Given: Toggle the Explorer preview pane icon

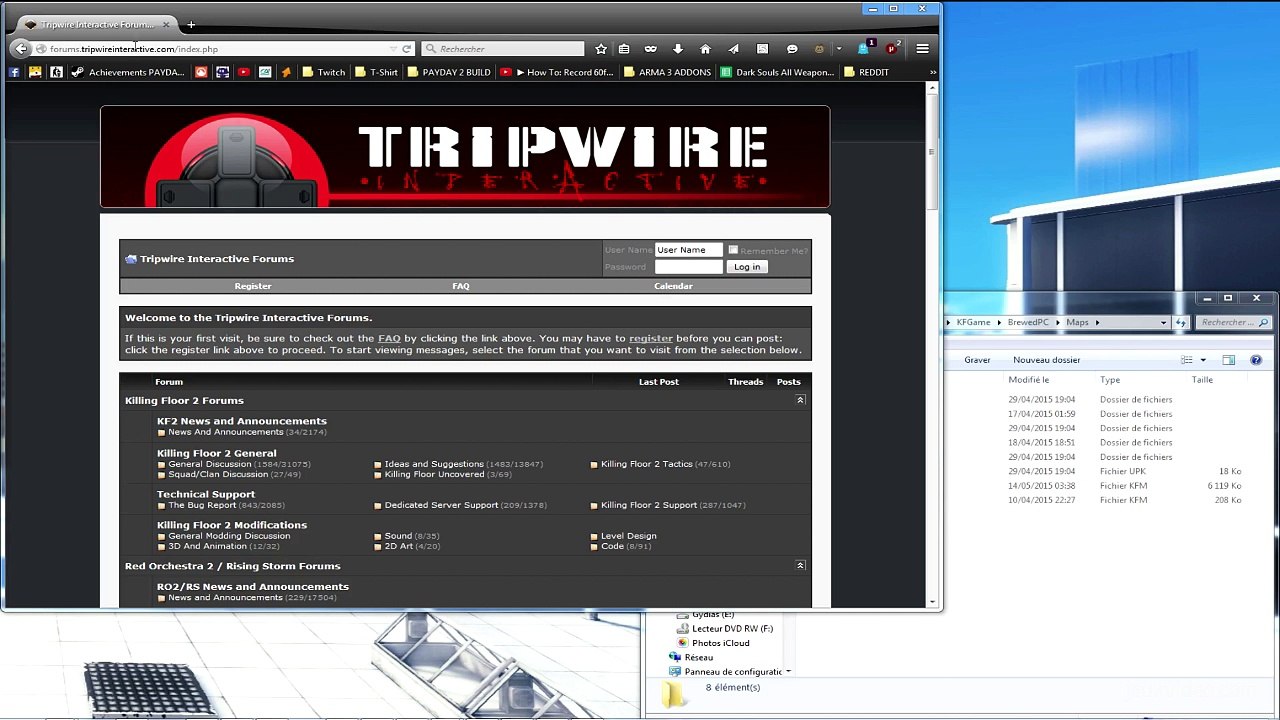Looking at the screenshot, I should point(1229,360).
